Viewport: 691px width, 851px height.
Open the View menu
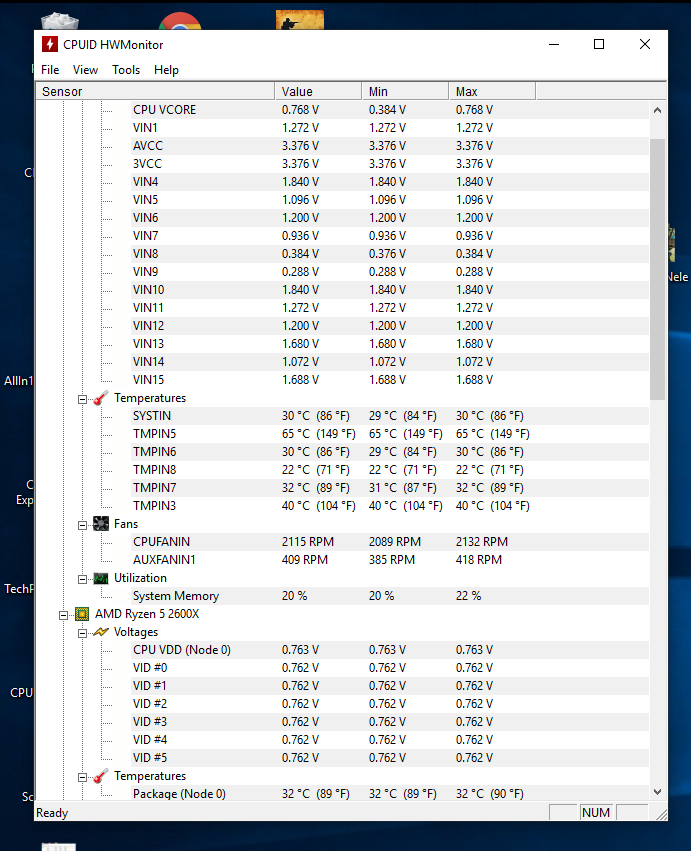click(x=85, y=70)
